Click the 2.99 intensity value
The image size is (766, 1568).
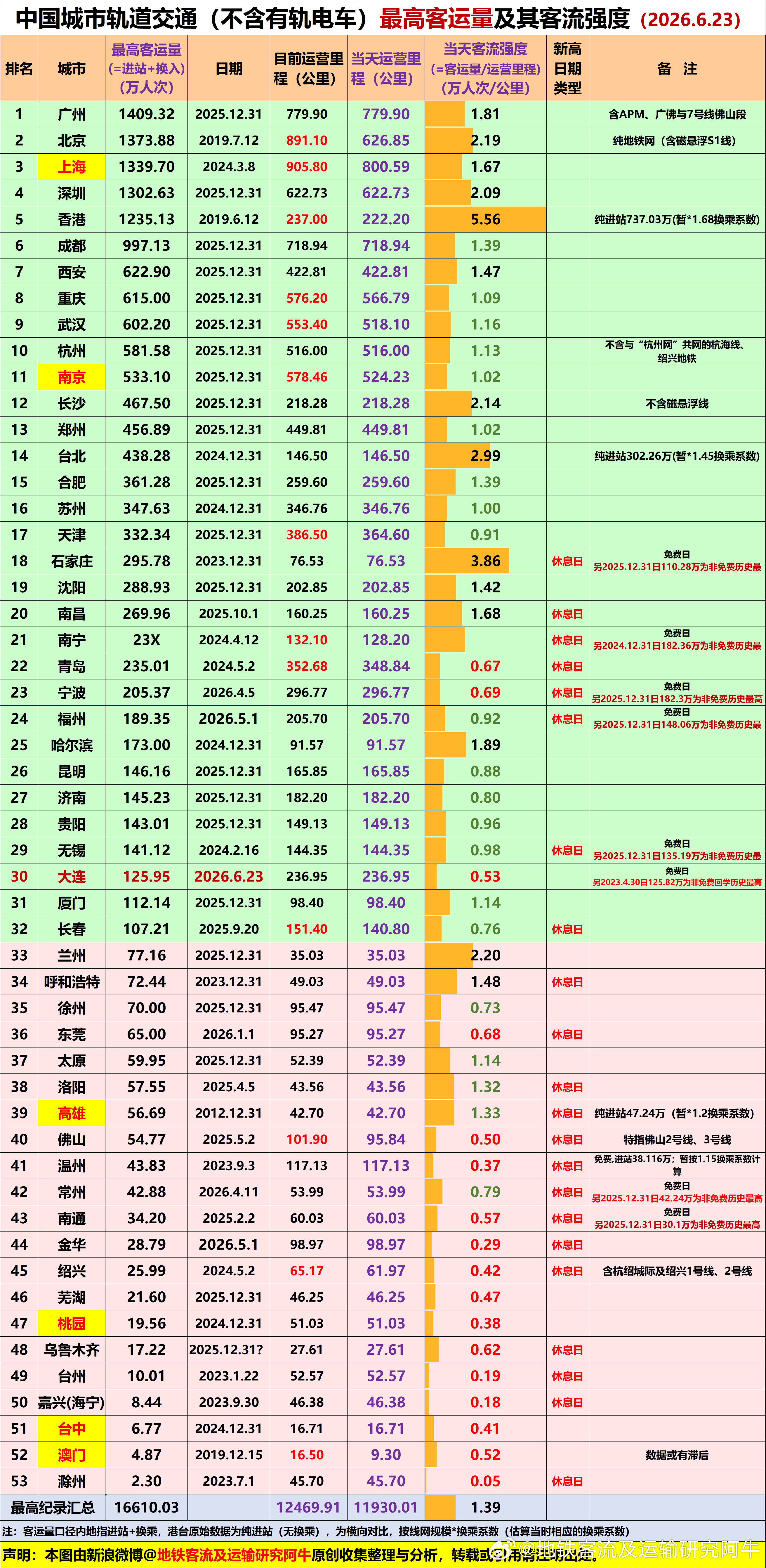(486, 456)
